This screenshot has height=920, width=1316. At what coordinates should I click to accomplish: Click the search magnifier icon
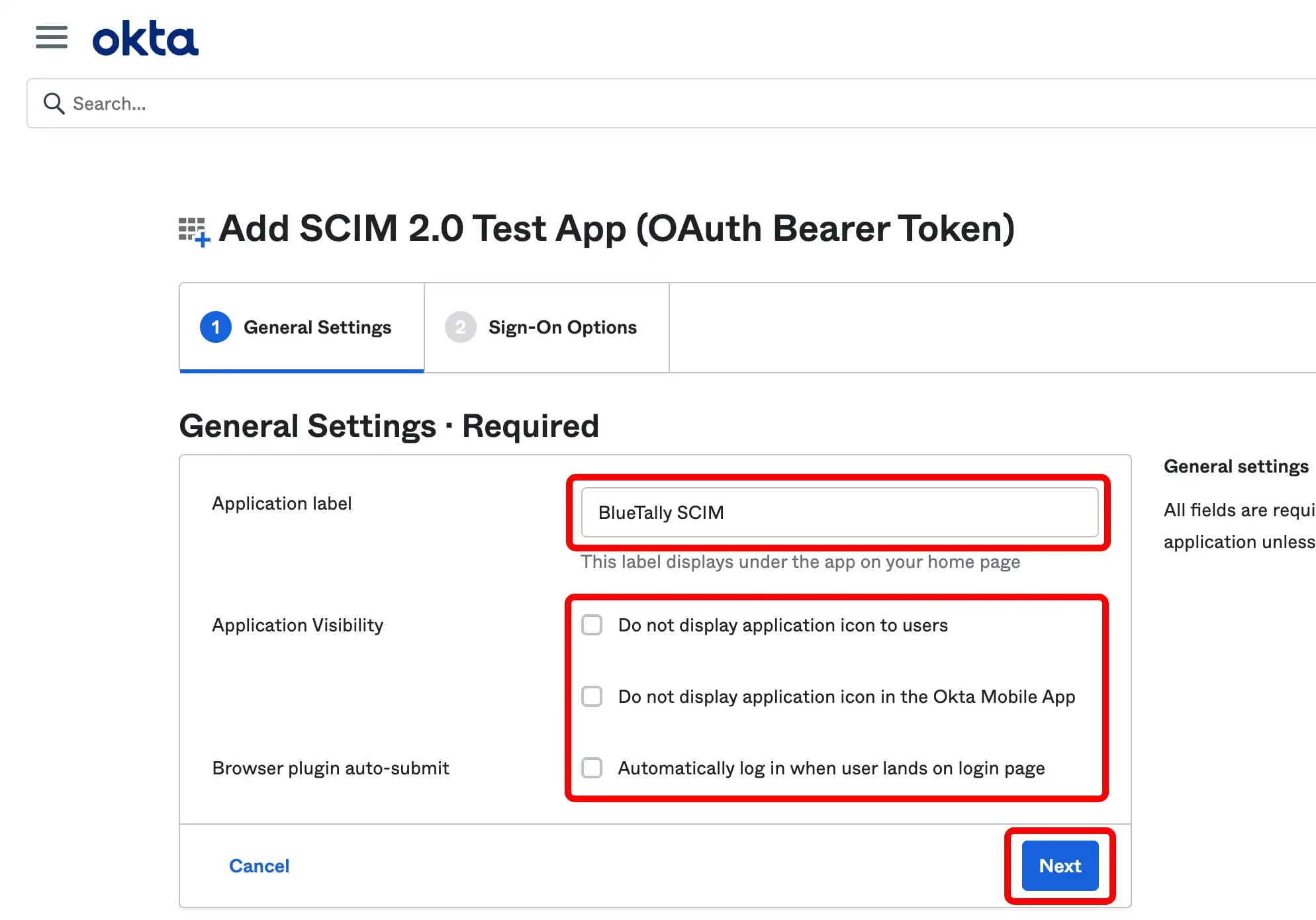54,103
